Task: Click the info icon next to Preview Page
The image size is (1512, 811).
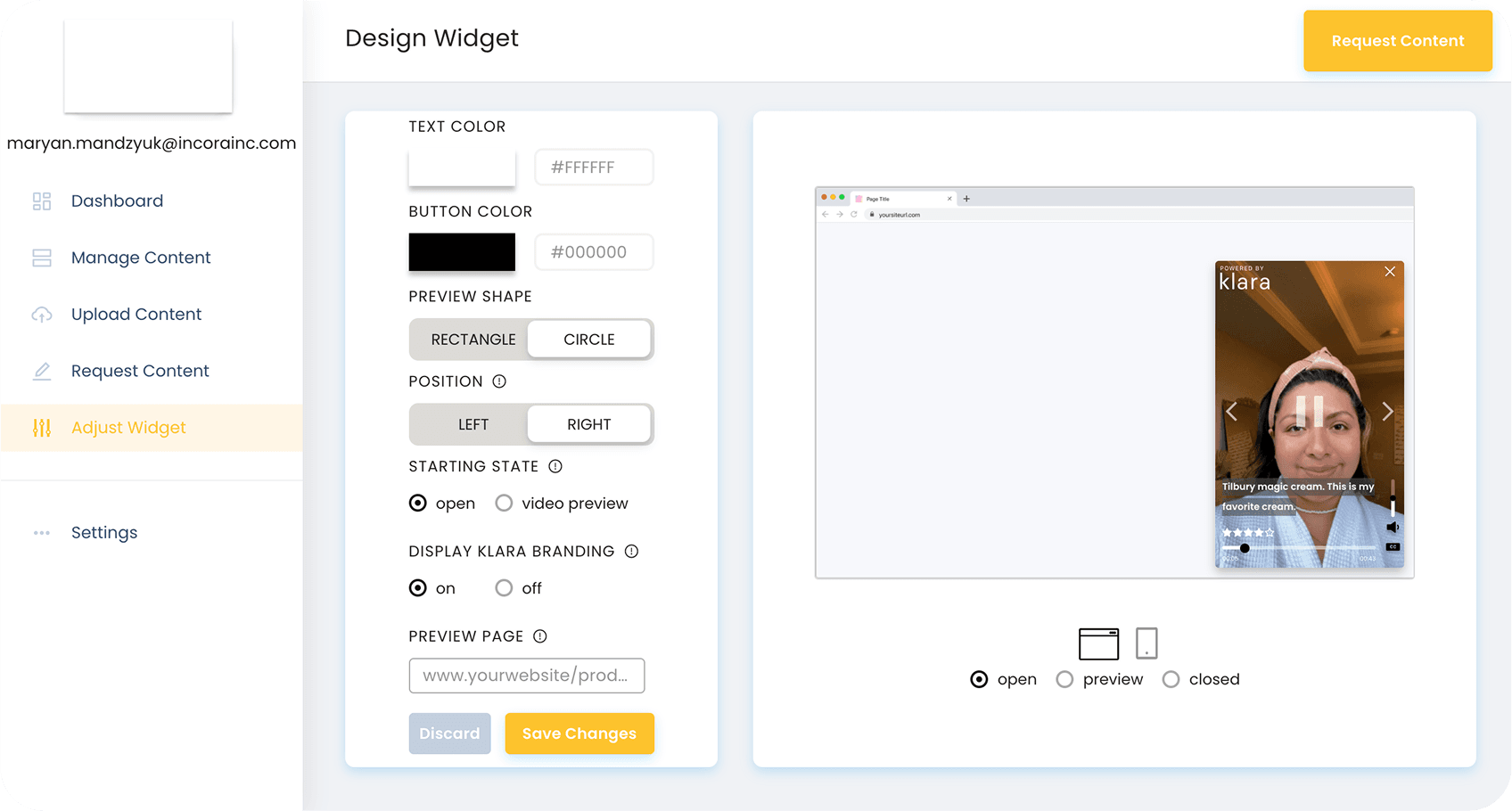Action: (540, 636)
